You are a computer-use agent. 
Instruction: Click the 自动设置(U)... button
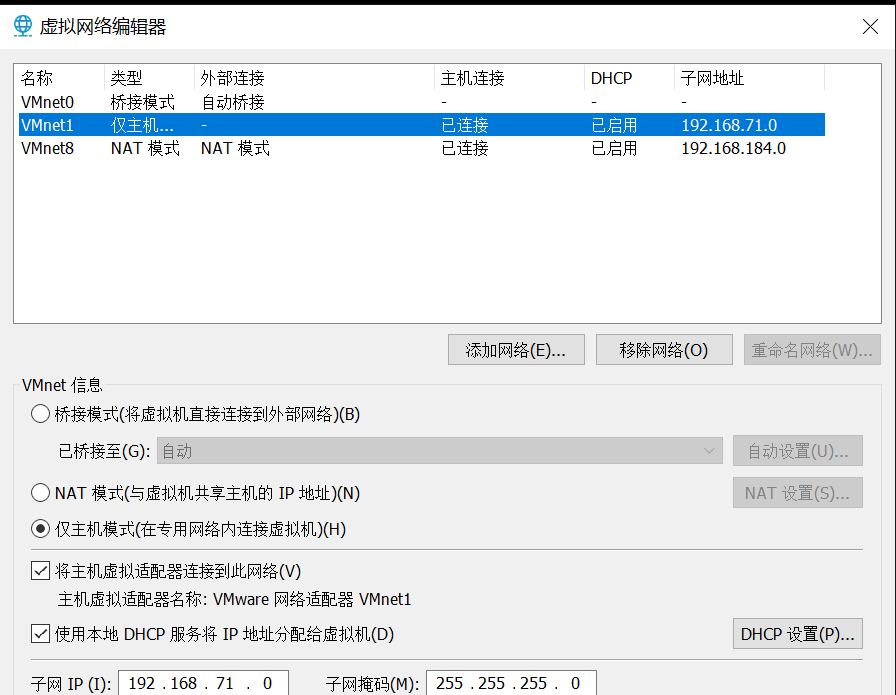(x=798, y=451)
